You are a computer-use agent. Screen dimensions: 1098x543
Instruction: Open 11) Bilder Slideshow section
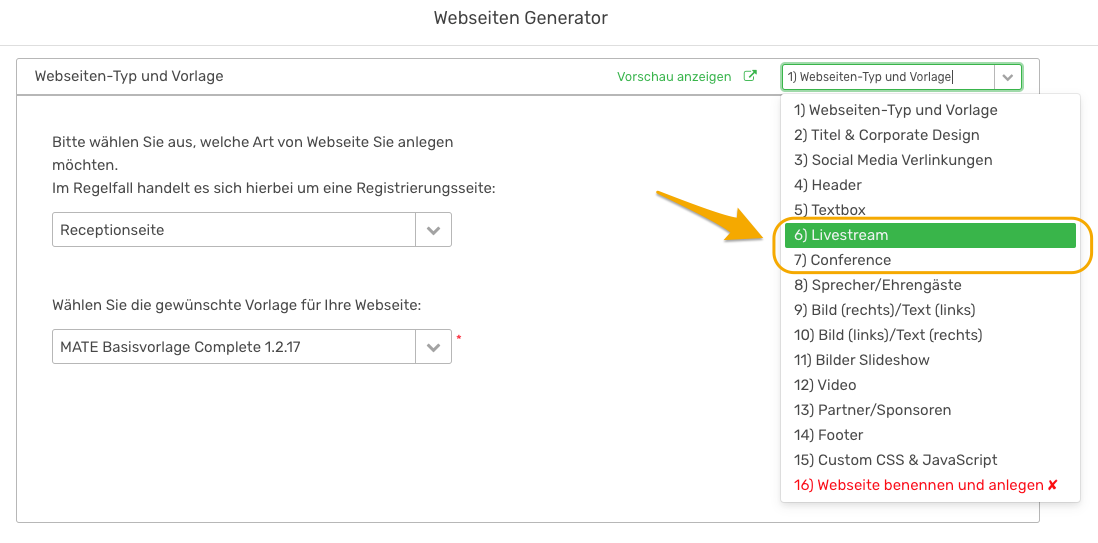coord(930,360)
